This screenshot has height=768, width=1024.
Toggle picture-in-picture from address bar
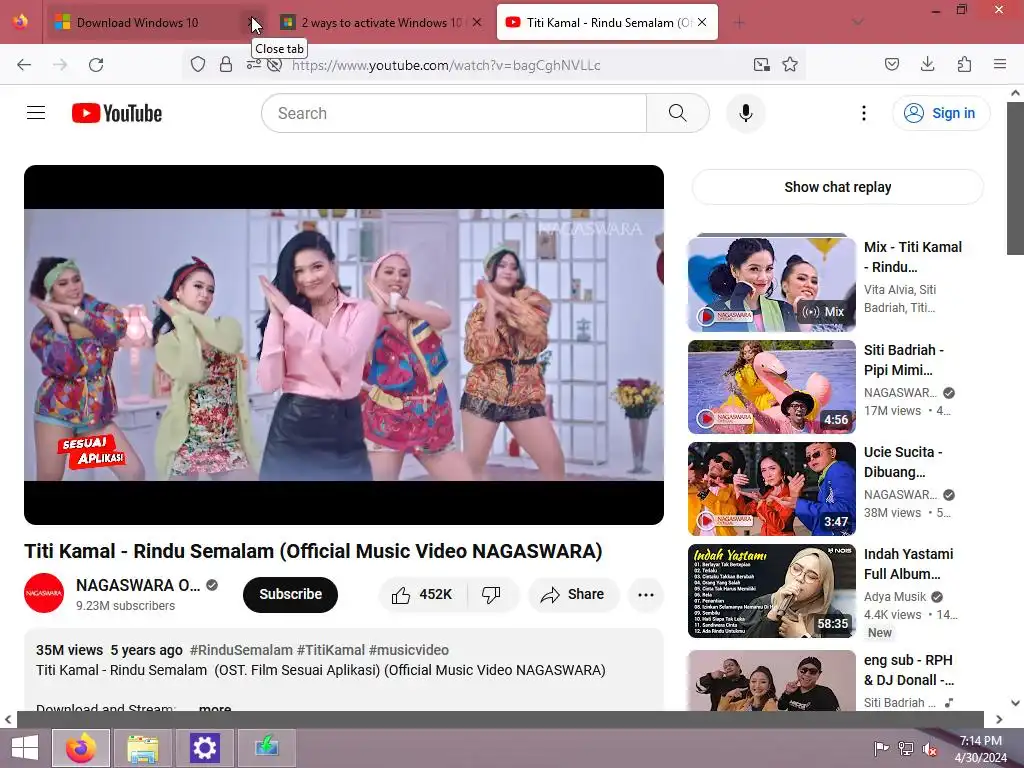761,65
